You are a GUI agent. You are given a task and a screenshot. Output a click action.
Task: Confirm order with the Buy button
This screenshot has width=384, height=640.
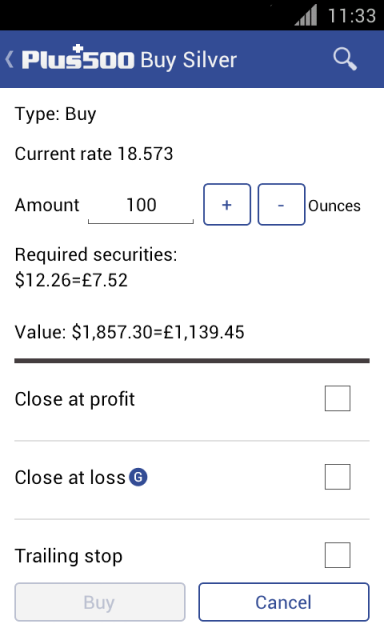point(100,602)
